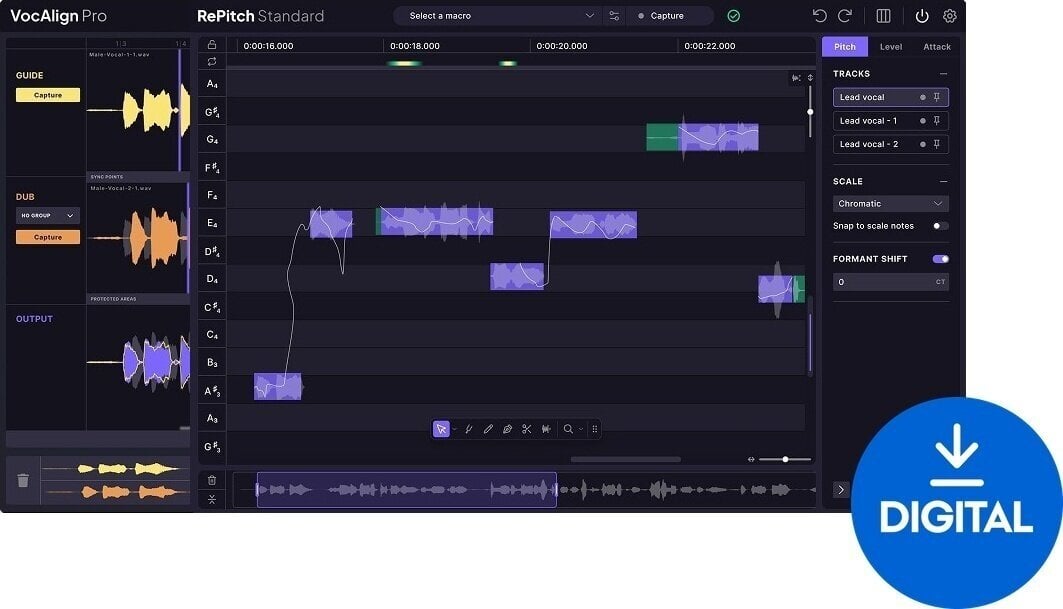Open the zoom tool options chevron

tap(581, 429)
